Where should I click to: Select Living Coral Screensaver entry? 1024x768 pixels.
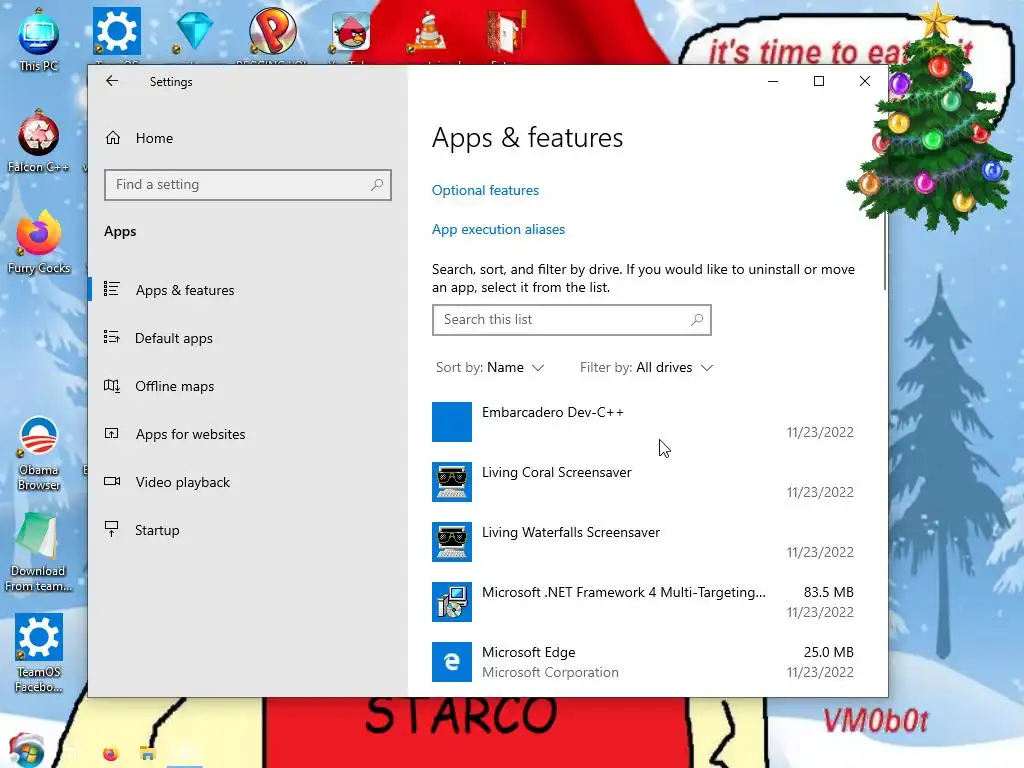pyautogui.click(x=643, y=482)
